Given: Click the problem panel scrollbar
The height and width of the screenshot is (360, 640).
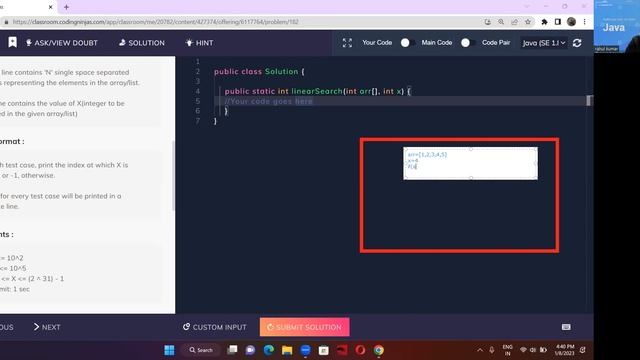Looking at the screenshot, I should coord(173,176).
